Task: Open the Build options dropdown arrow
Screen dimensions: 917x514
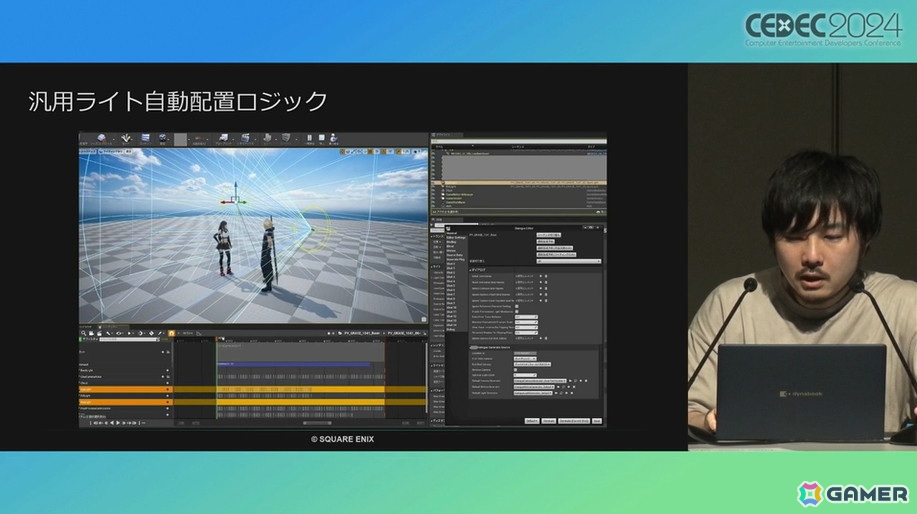Action: (277, 139)
